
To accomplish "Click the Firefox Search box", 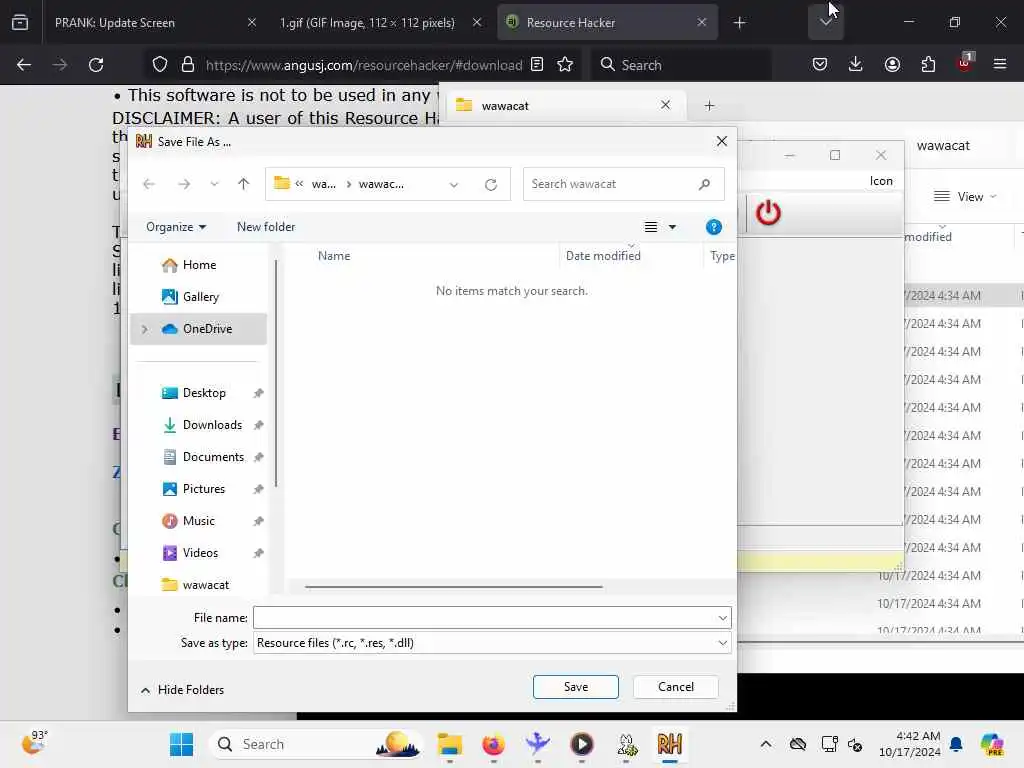I will pyautogui.click(x=681, y=65).
